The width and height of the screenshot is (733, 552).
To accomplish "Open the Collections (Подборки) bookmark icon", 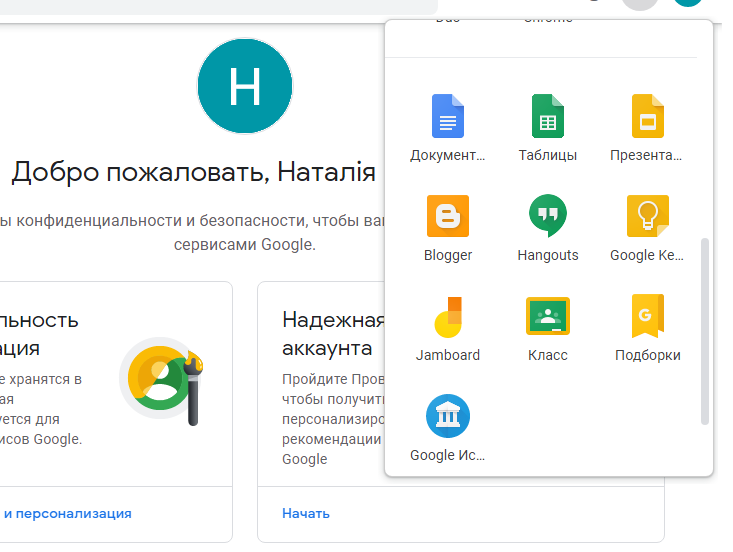I will point(647,316).
